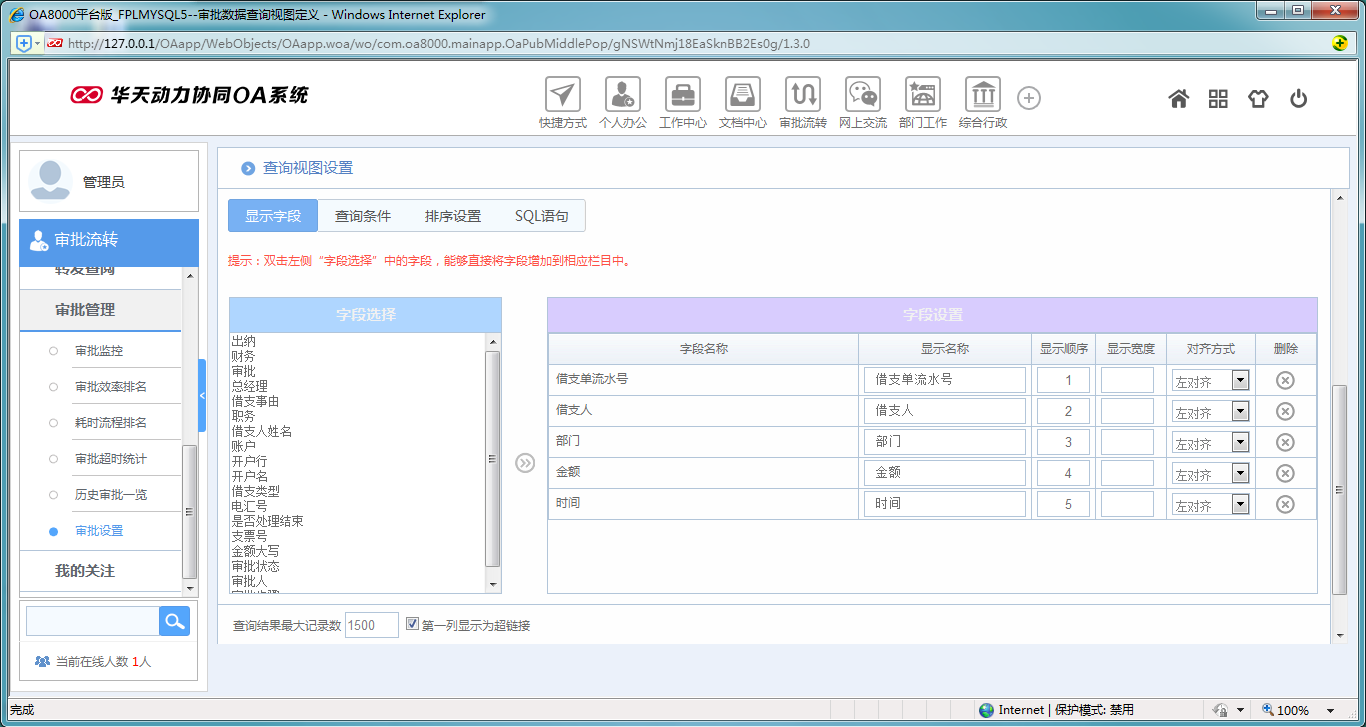Open 个人办公 personal office module
The height and width of the screenshot is (727, 1366).
(622, 95)
